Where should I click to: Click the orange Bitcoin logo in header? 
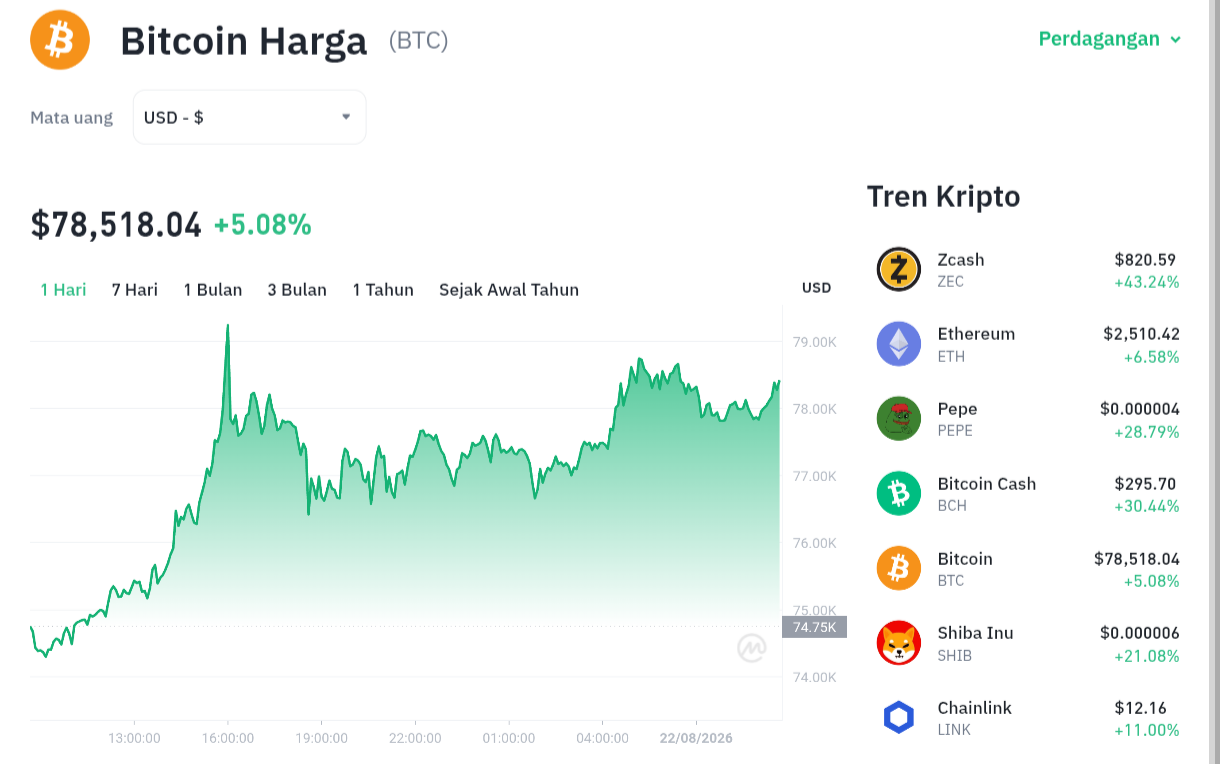[60, 40]
